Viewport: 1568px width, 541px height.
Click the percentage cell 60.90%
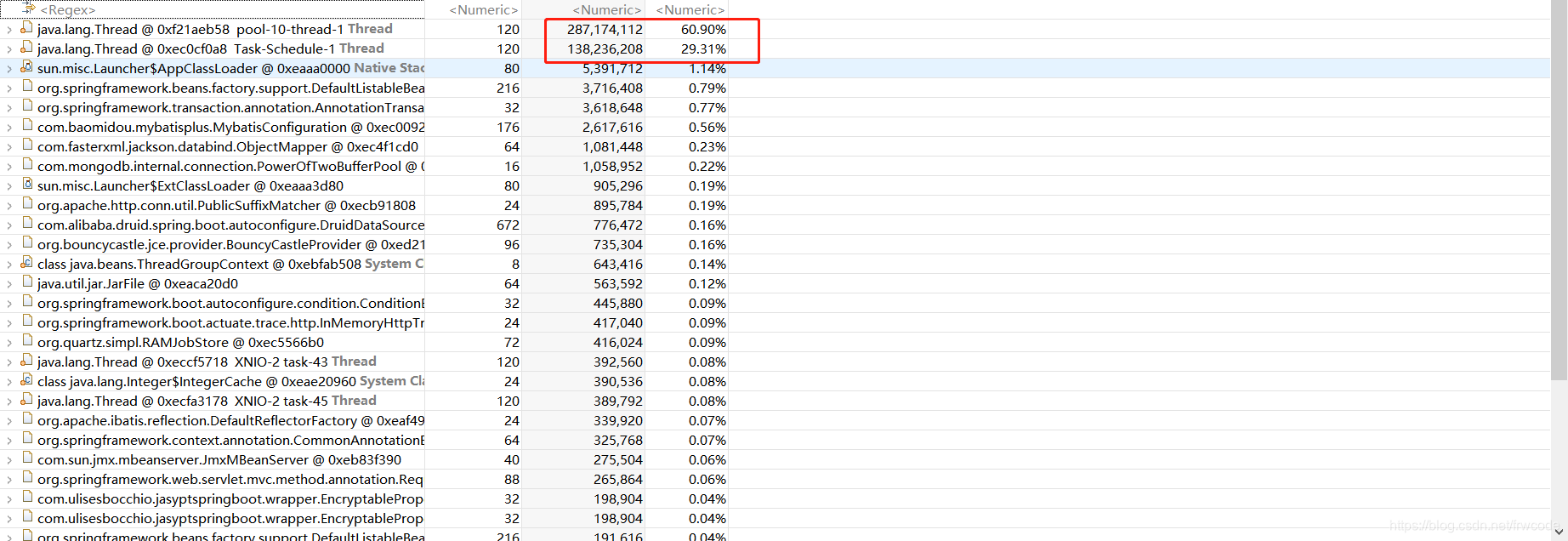(x=703, y=30)
